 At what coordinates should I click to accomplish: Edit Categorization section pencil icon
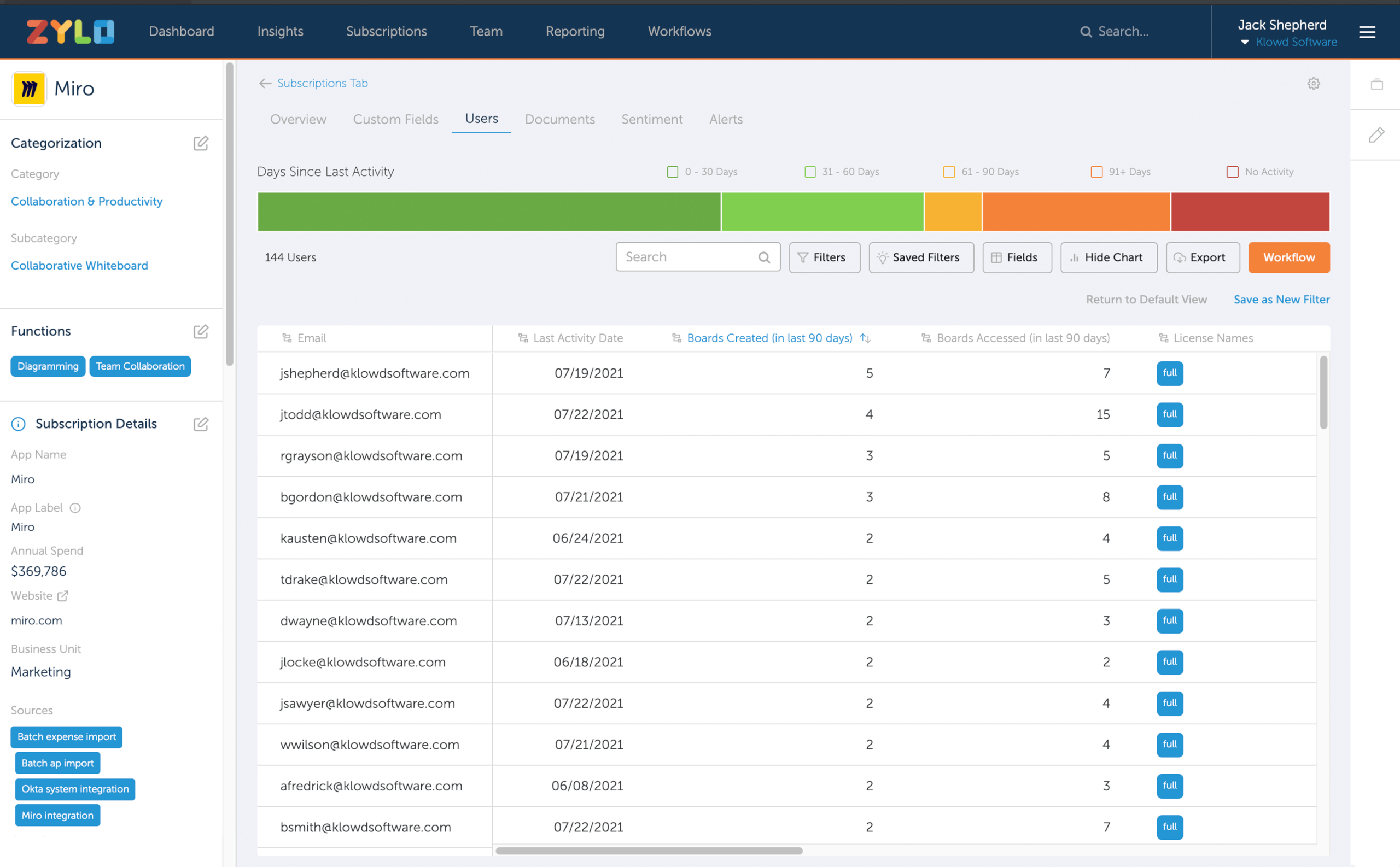[201, 143]
